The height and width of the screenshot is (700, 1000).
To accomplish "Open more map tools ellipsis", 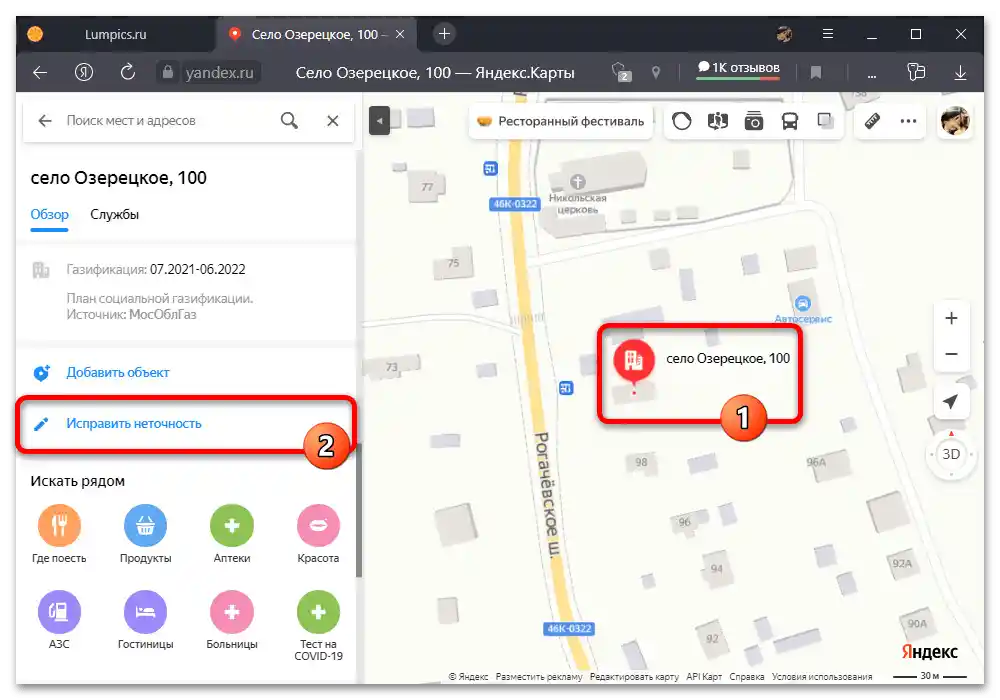I will [x=908, y=121].
